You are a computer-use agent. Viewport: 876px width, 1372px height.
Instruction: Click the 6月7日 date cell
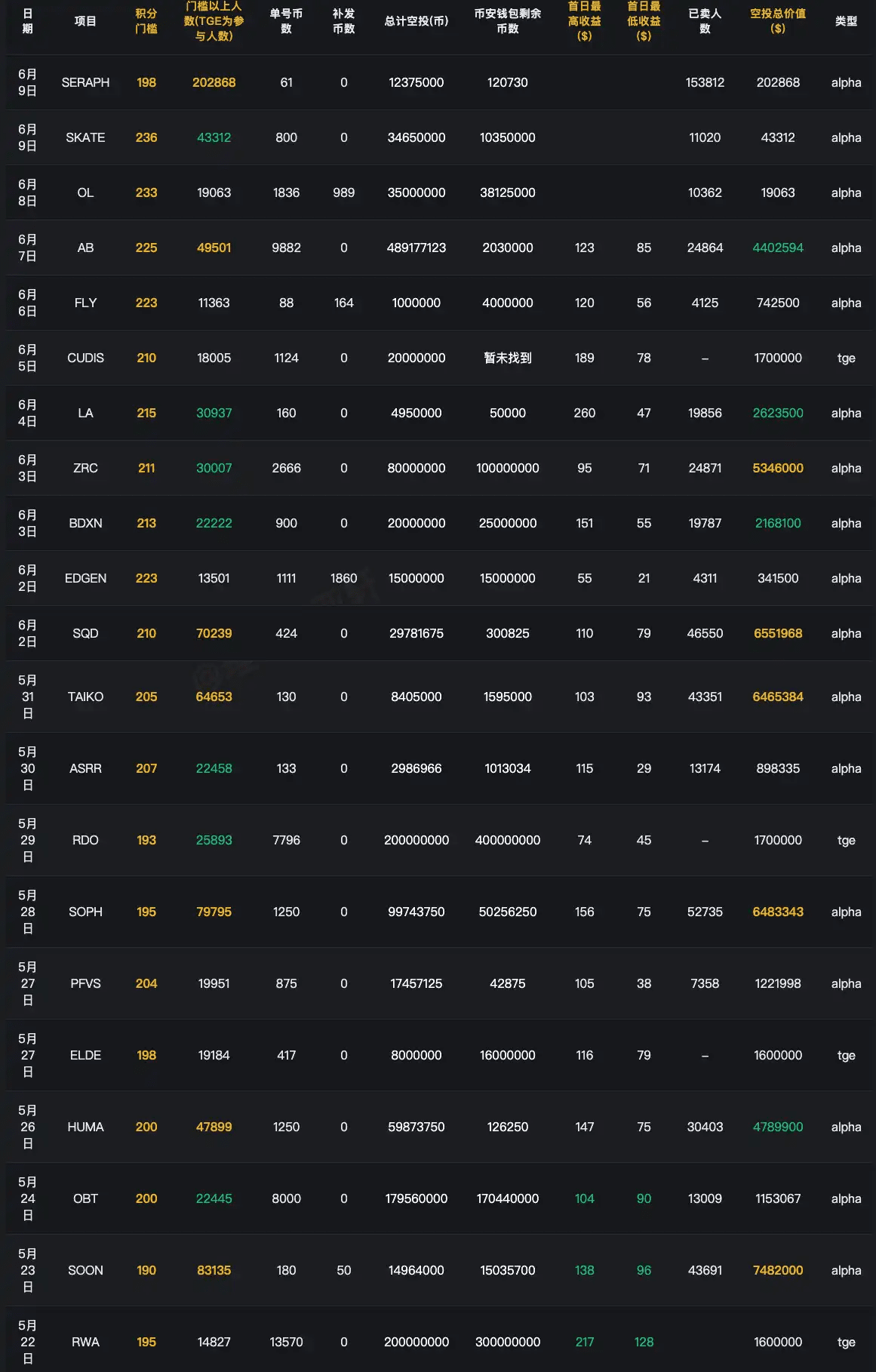click(x=27, y=248)
